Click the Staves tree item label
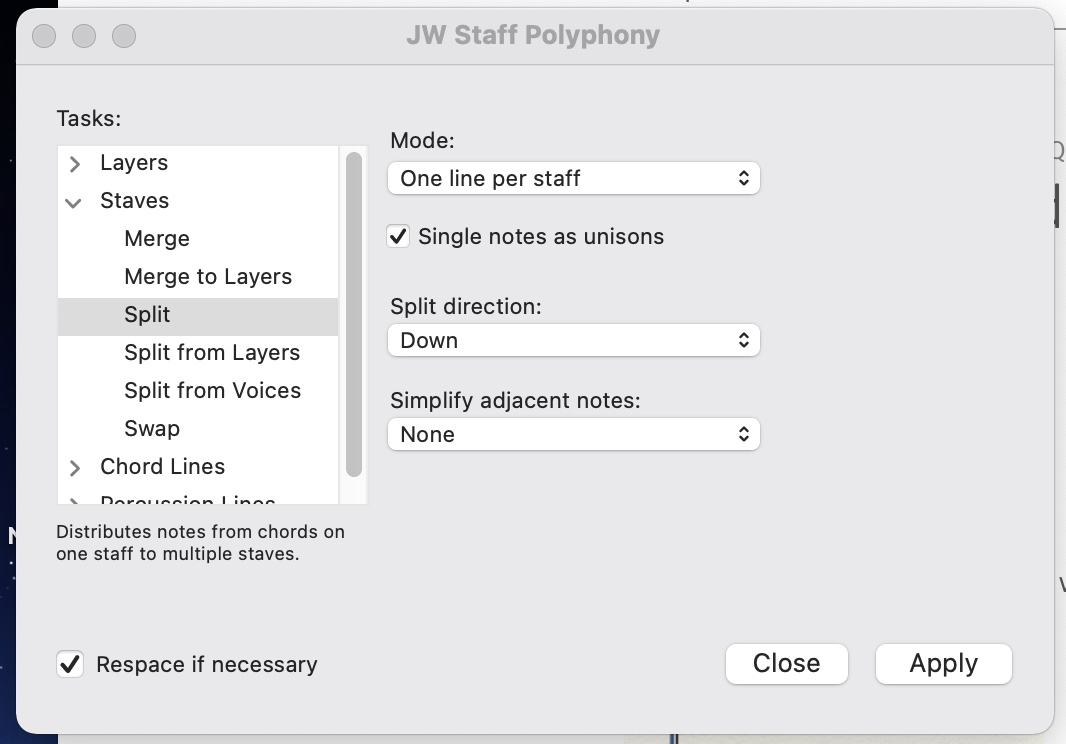The image size is (1066, 744). pyautogui.click(x=134, y=201)
